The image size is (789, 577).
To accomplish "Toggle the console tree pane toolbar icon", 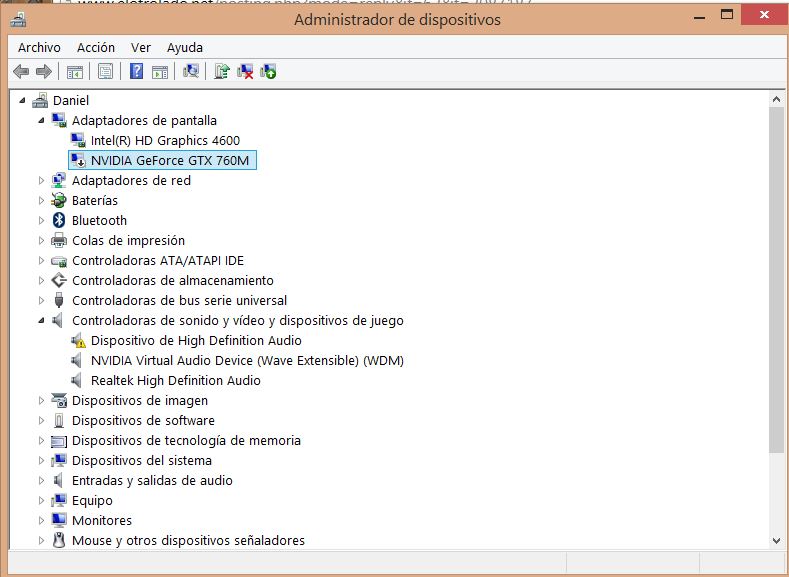I will [x=75, y=72].
